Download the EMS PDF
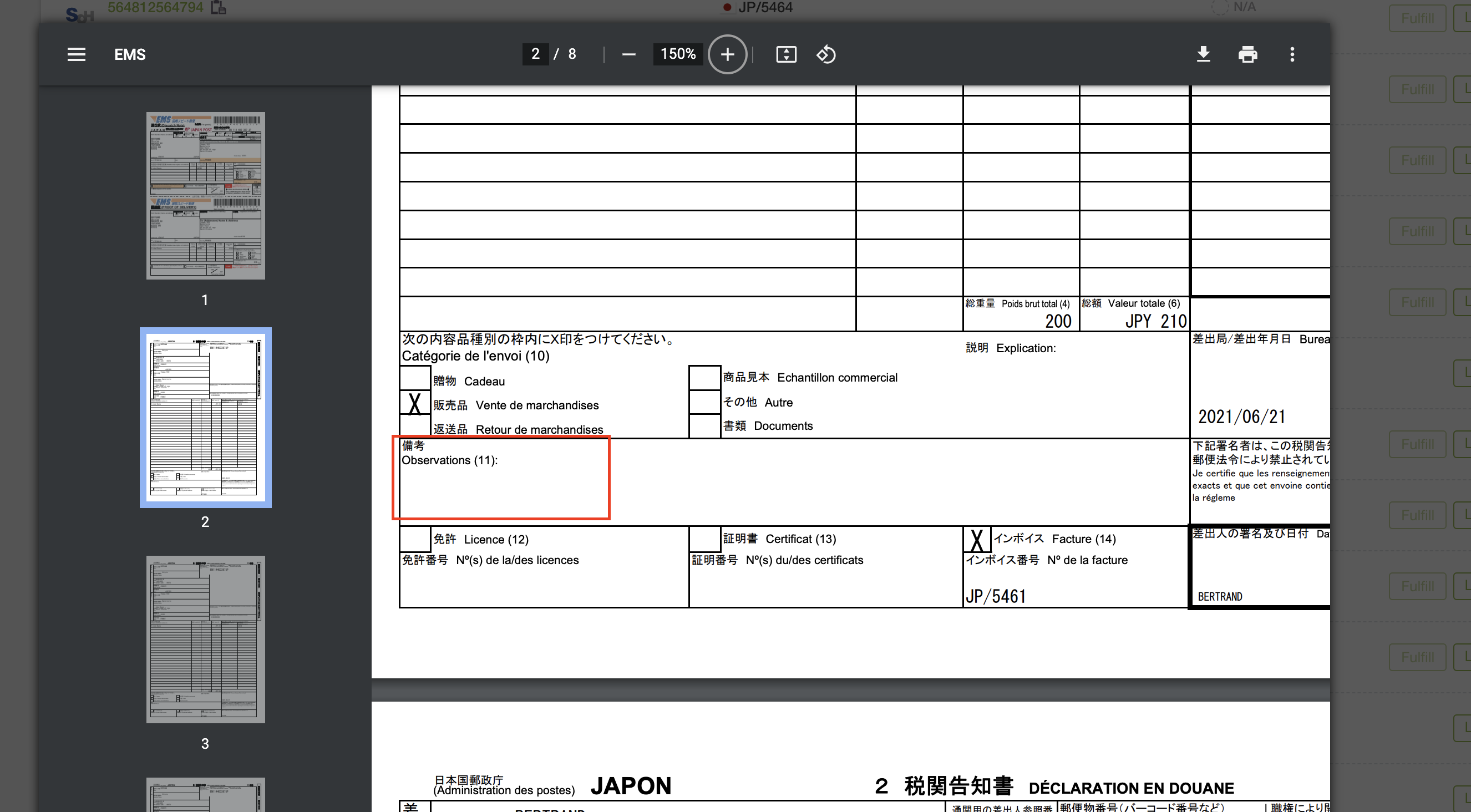1471x812 pixels. coord(1203,54)
